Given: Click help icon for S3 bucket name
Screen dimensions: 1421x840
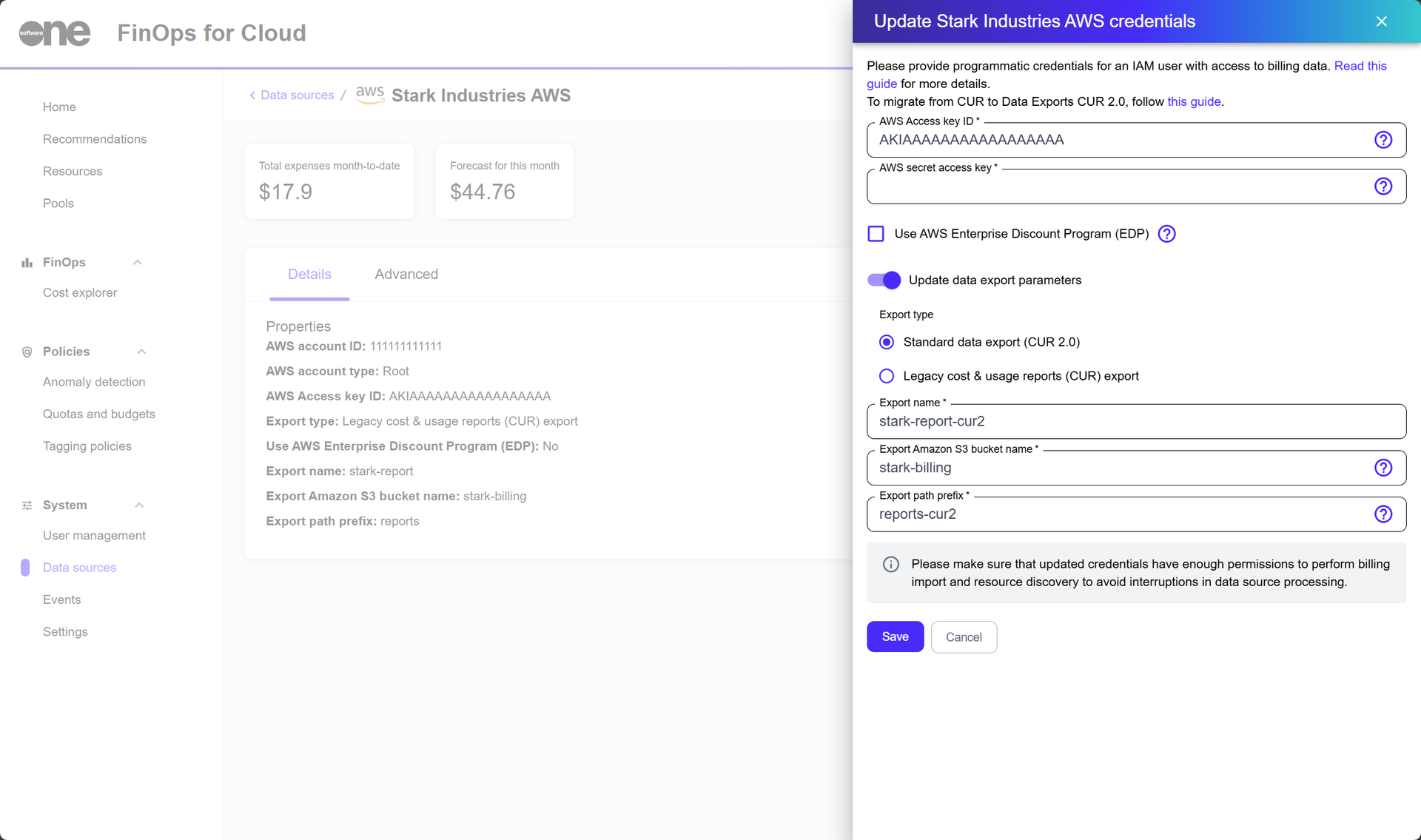Looking at the screenshot, I should tap(1383, 468).
